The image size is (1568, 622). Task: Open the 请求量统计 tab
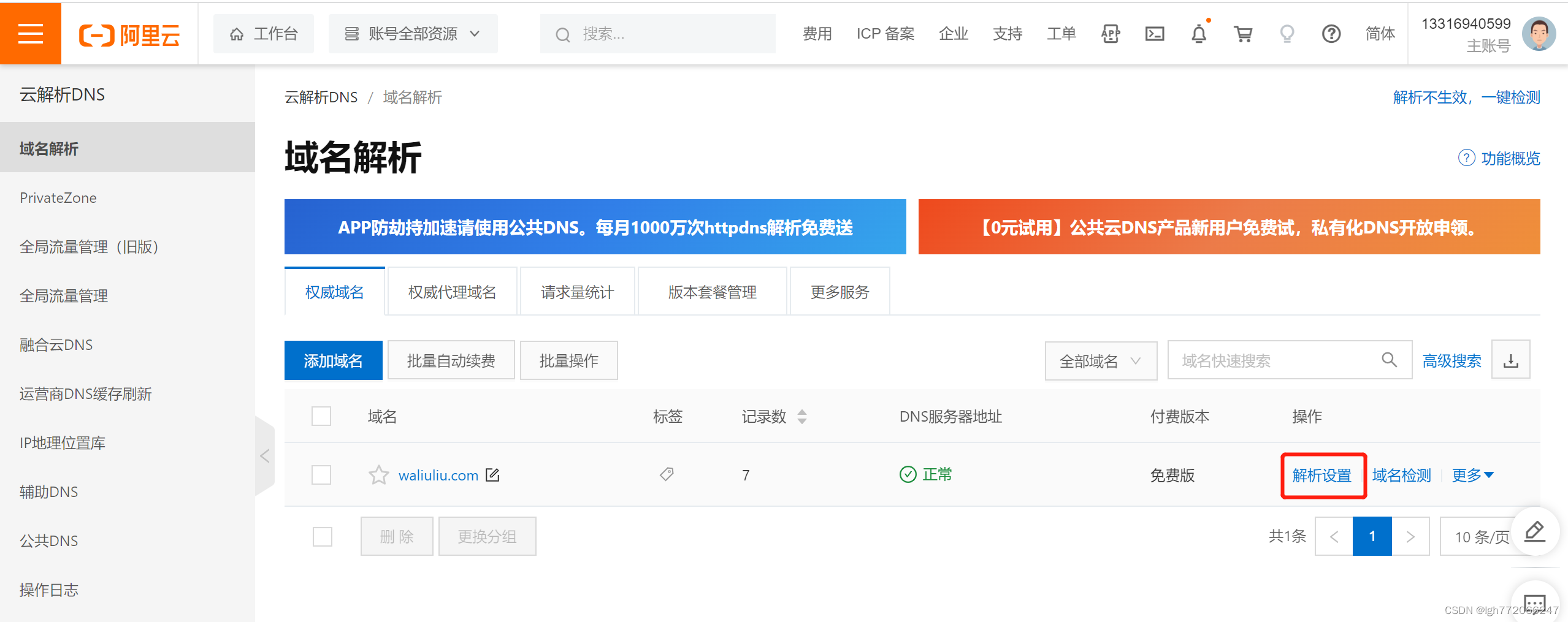pos(578,292)
